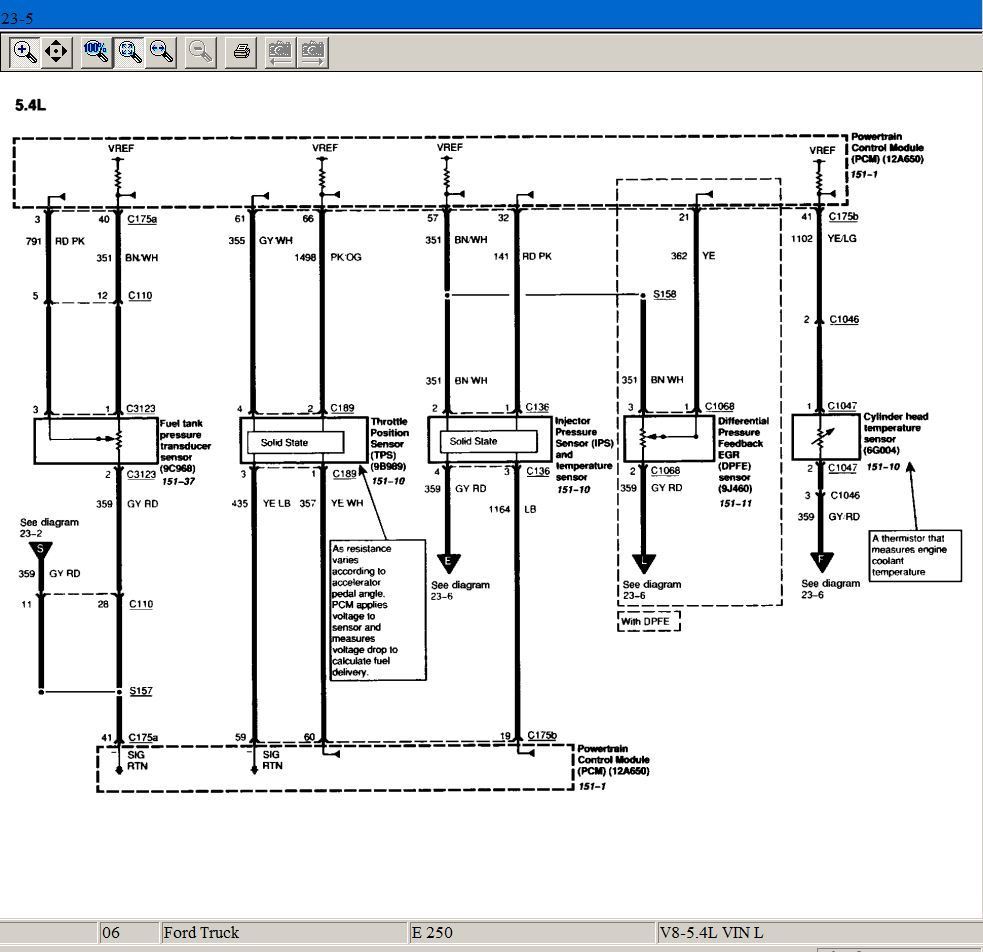Fit the diagram to page width
This screenshot has width=983, height=952.
161,51
